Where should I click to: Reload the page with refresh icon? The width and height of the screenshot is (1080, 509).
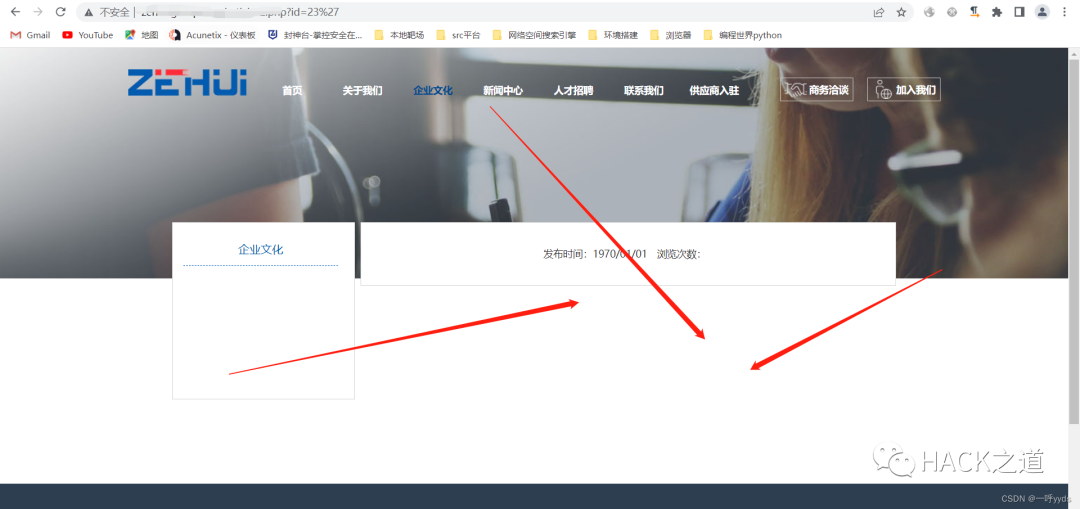click(60, 12)
